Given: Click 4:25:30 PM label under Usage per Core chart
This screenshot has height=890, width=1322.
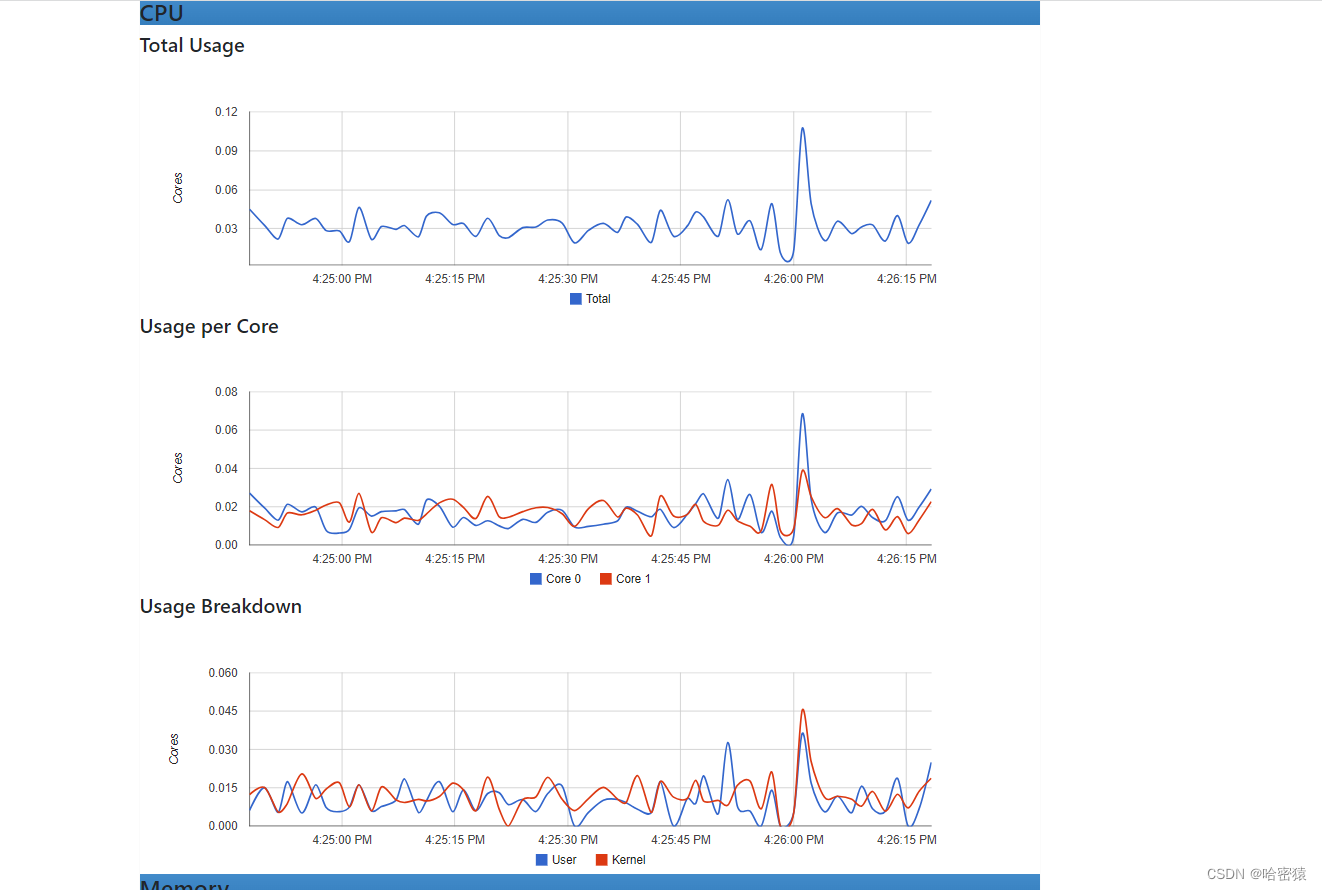Looking at the screenshot, I should [568, 559].
